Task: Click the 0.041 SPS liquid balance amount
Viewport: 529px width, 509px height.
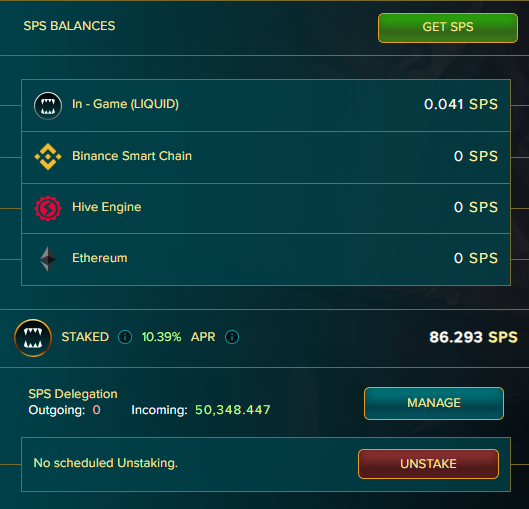Action: [x=461, y=104]
